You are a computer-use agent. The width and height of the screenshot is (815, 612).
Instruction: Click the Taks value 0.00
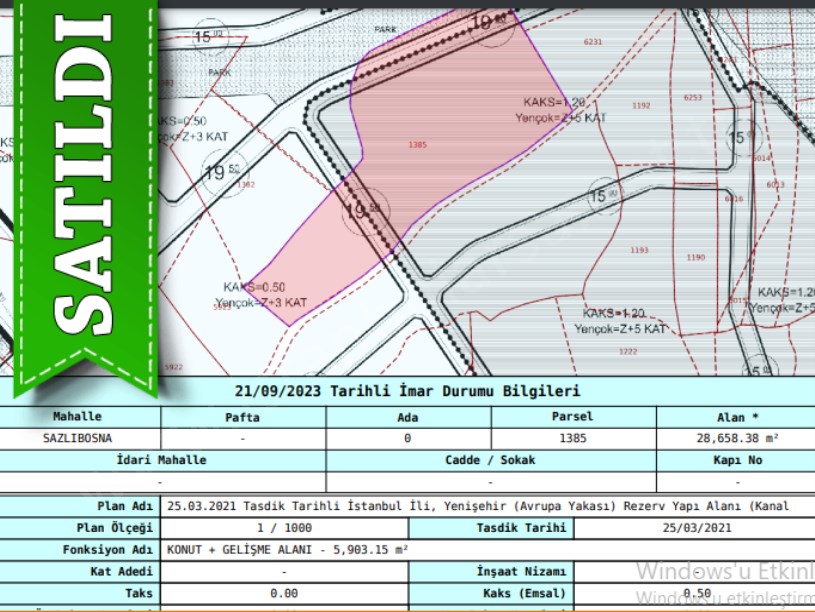click(x=284, y=593)
